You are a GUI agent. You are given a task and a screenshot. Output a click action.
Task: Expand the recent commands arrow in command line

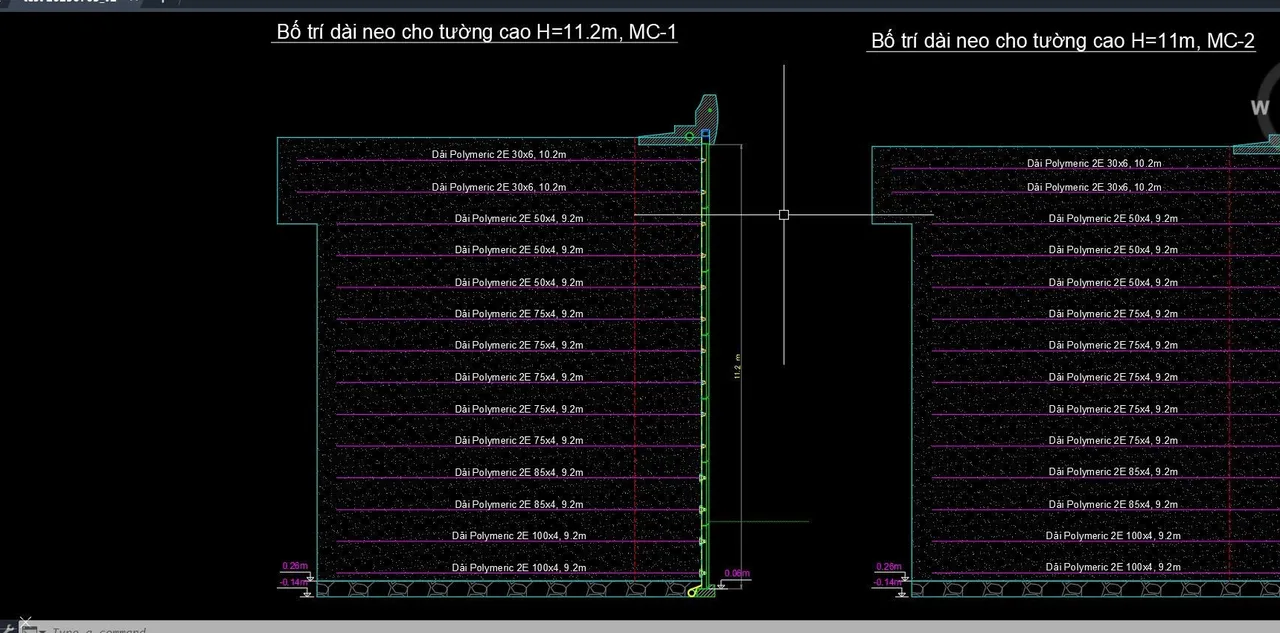pyautogui.click(x=43, y=630)
